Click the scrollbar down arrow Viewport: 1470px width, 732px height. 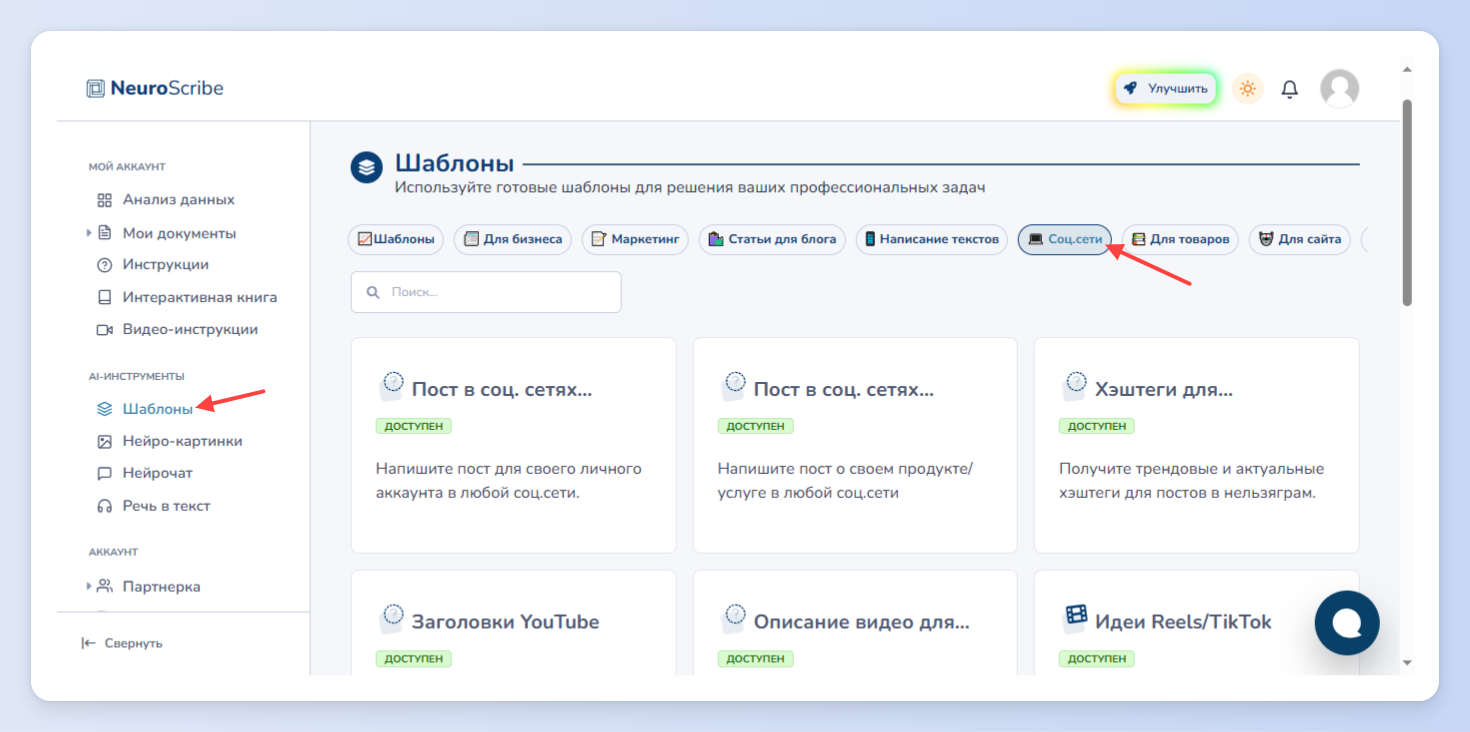(1407, 662)
